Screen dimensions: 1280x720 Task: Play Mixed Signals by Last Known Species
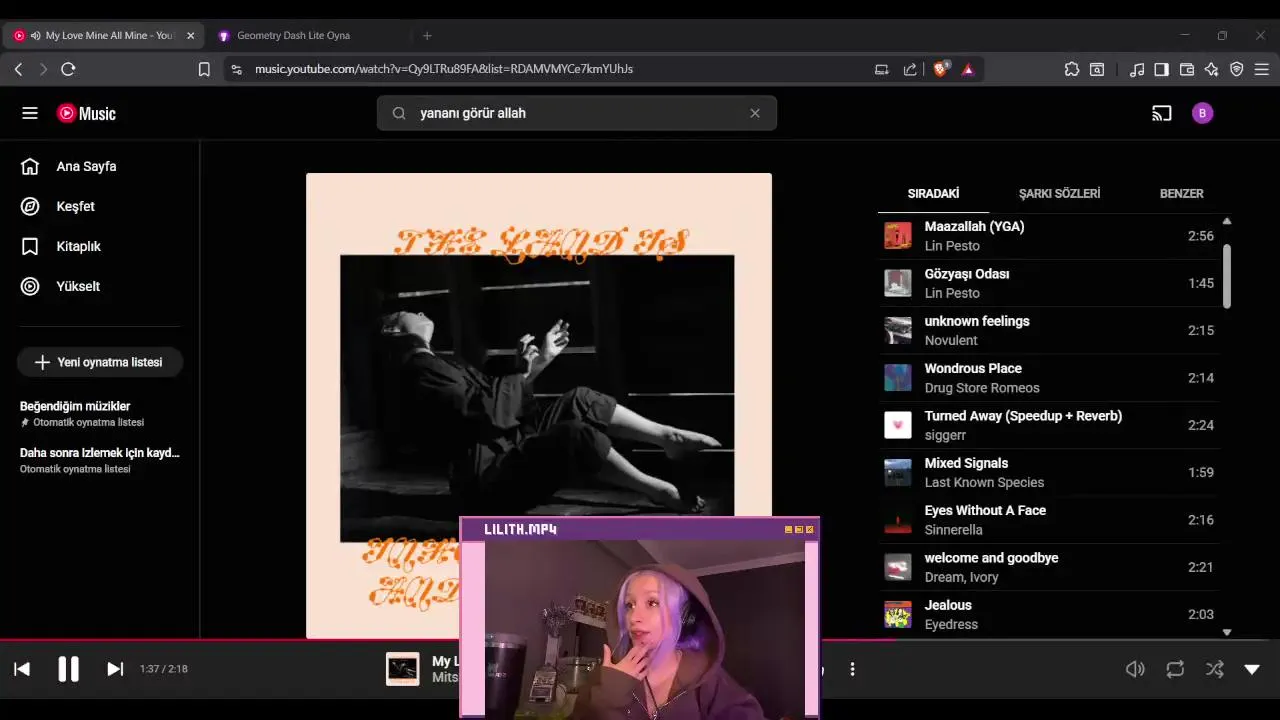point(1050,472)
